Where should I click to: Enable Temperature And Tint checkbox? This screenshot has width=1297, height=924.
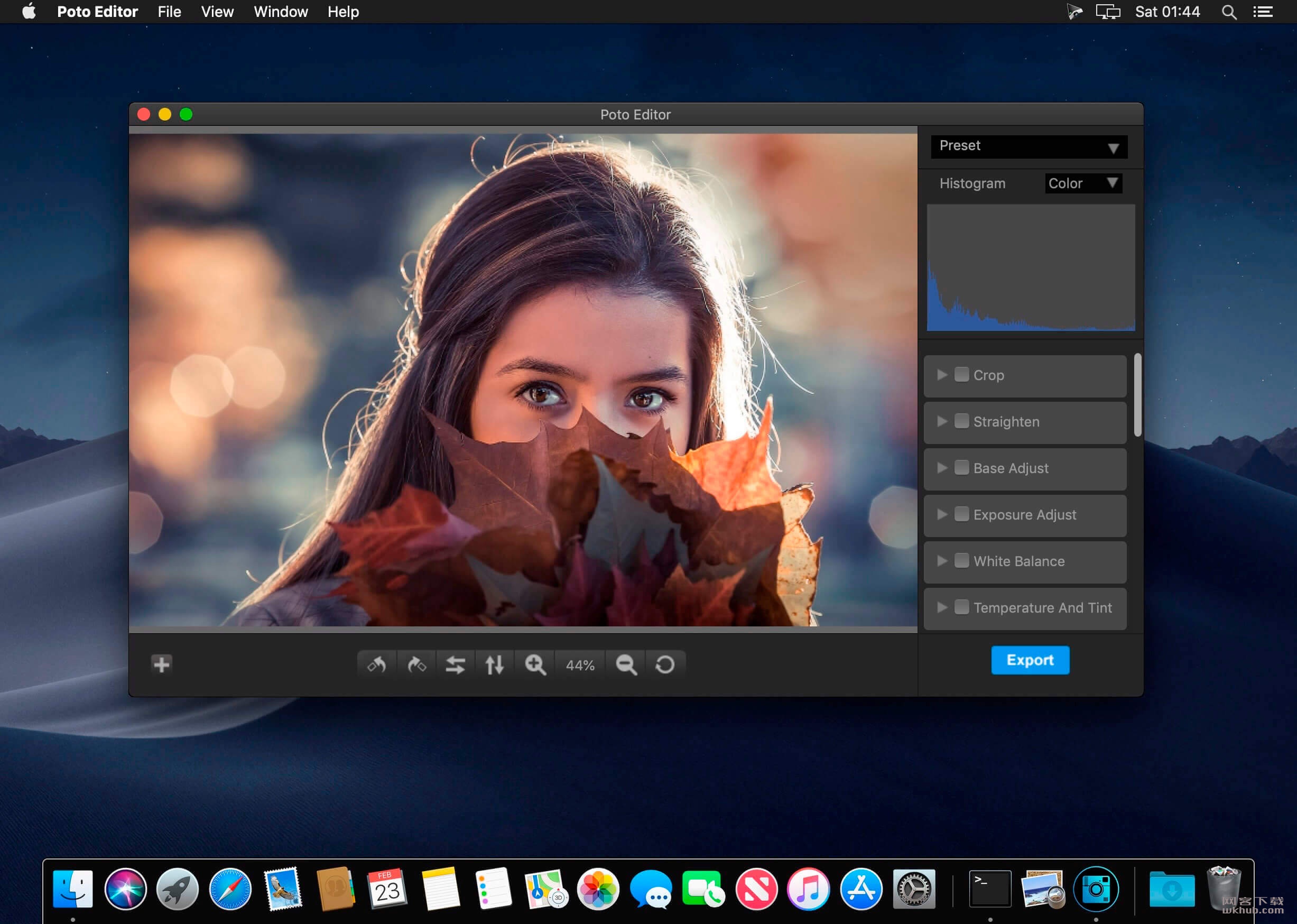click(x=961, y=607)
